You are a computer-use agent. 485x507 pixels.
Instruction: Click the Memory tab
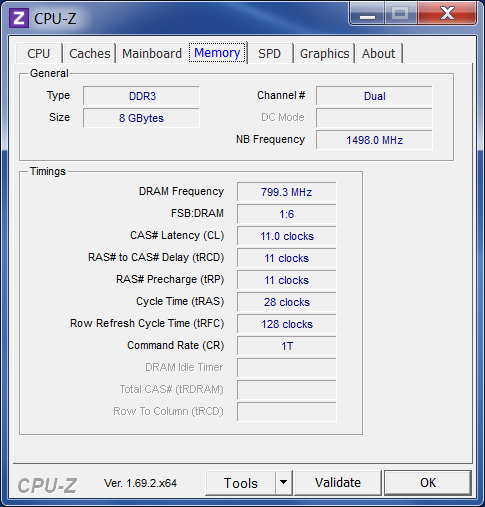[x=217, y=53]
